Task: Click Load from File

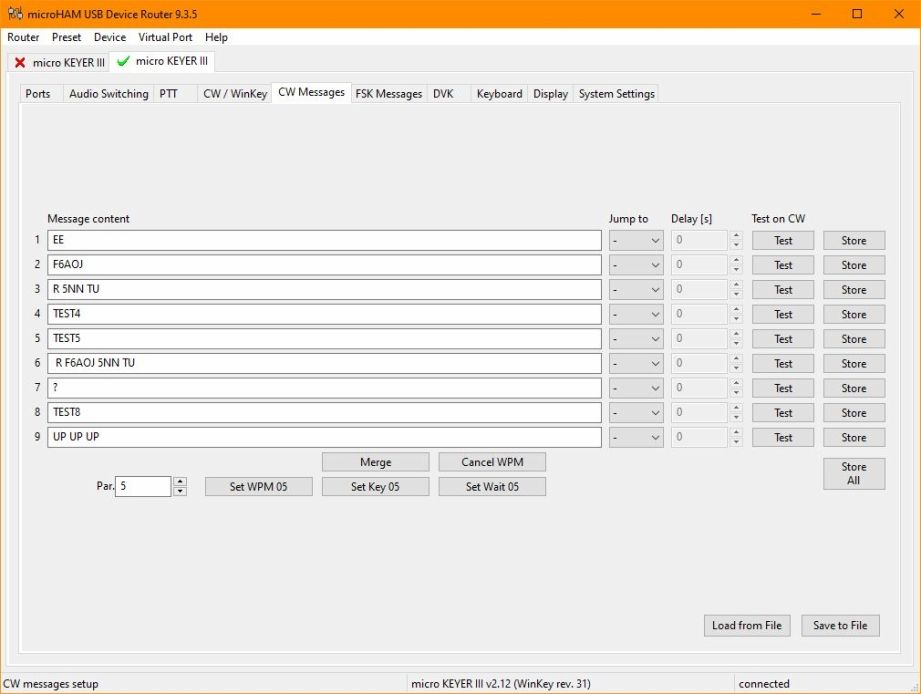Action: [x=746, y=625]
